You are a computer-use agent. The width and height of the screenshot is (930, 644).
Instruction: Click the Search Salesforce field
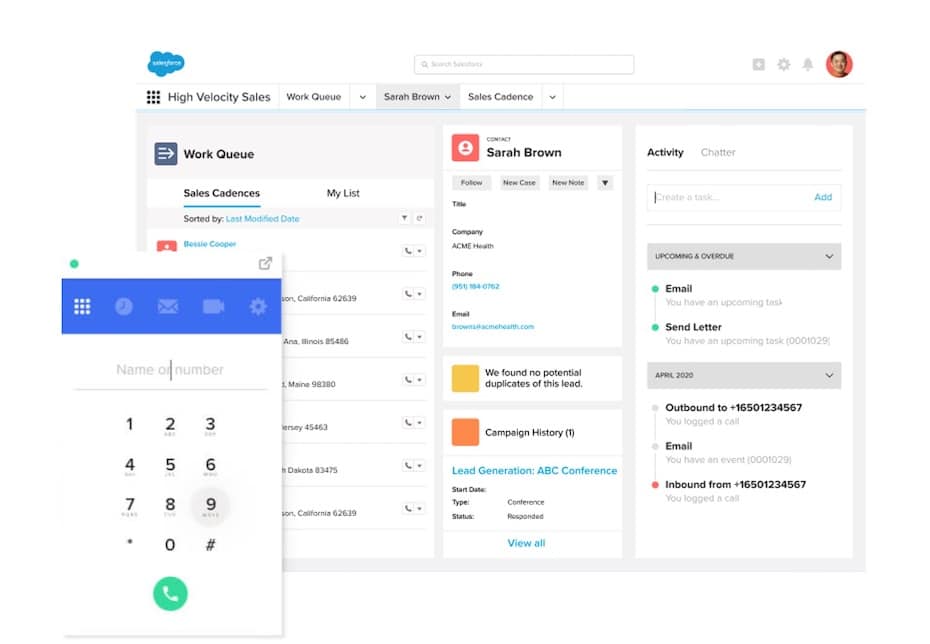[x=524, y=64]
